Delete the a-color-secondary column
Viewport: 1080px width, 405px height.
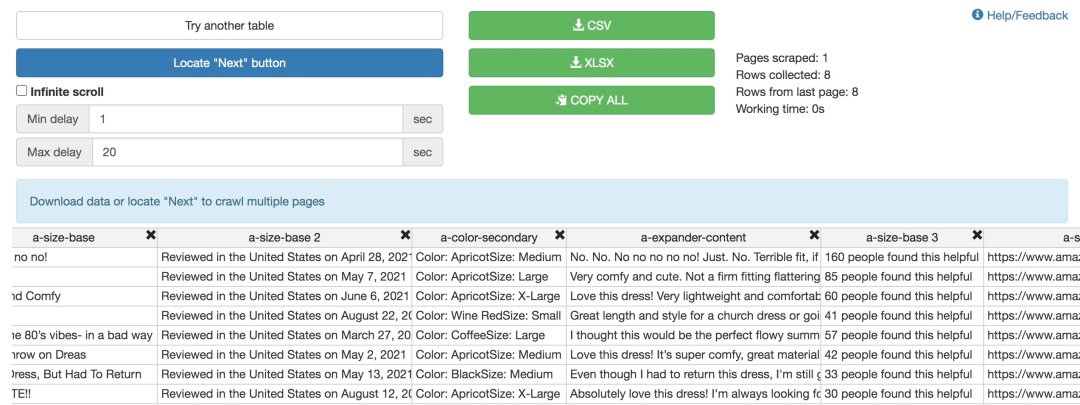(560, 235)
